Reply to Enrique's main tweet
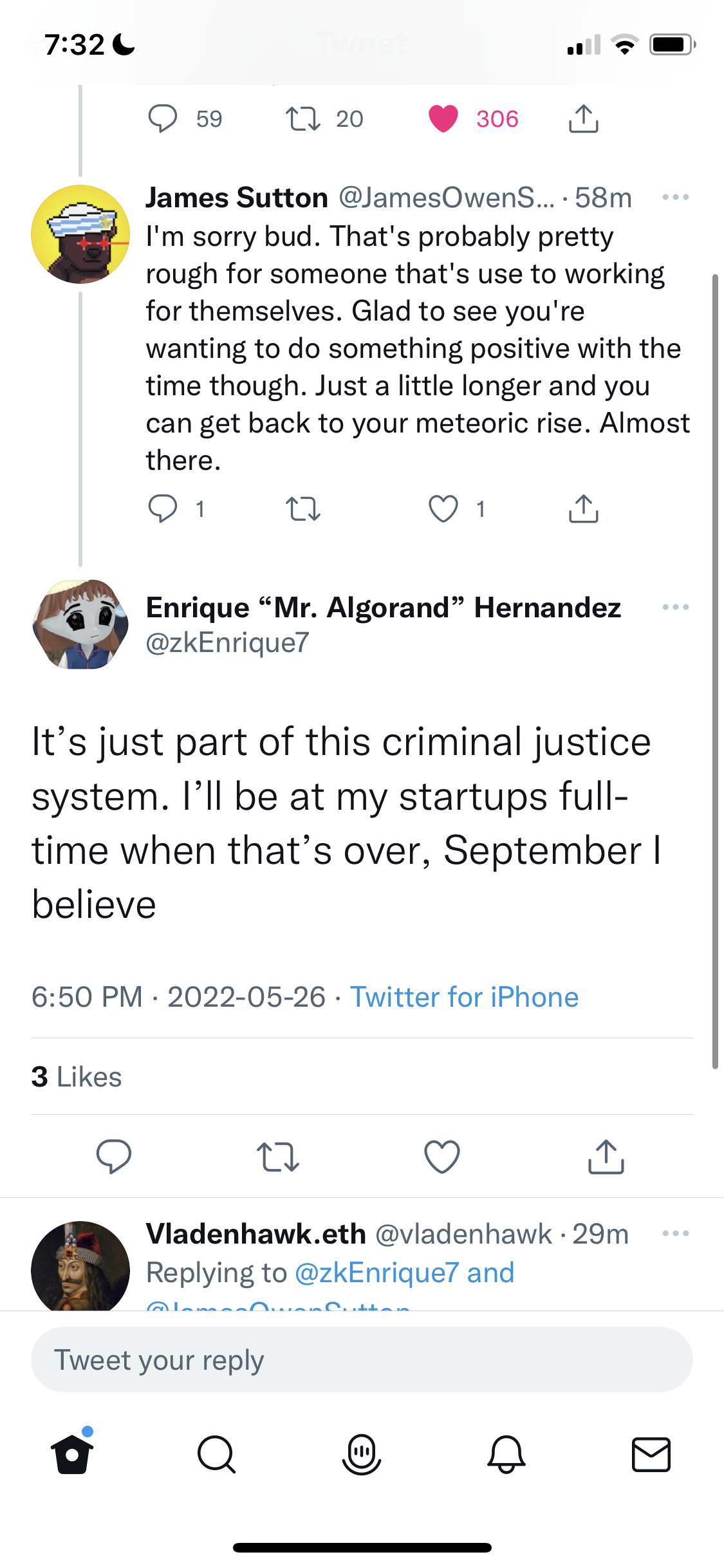The image size is (724, 1568). (114, 1157)
